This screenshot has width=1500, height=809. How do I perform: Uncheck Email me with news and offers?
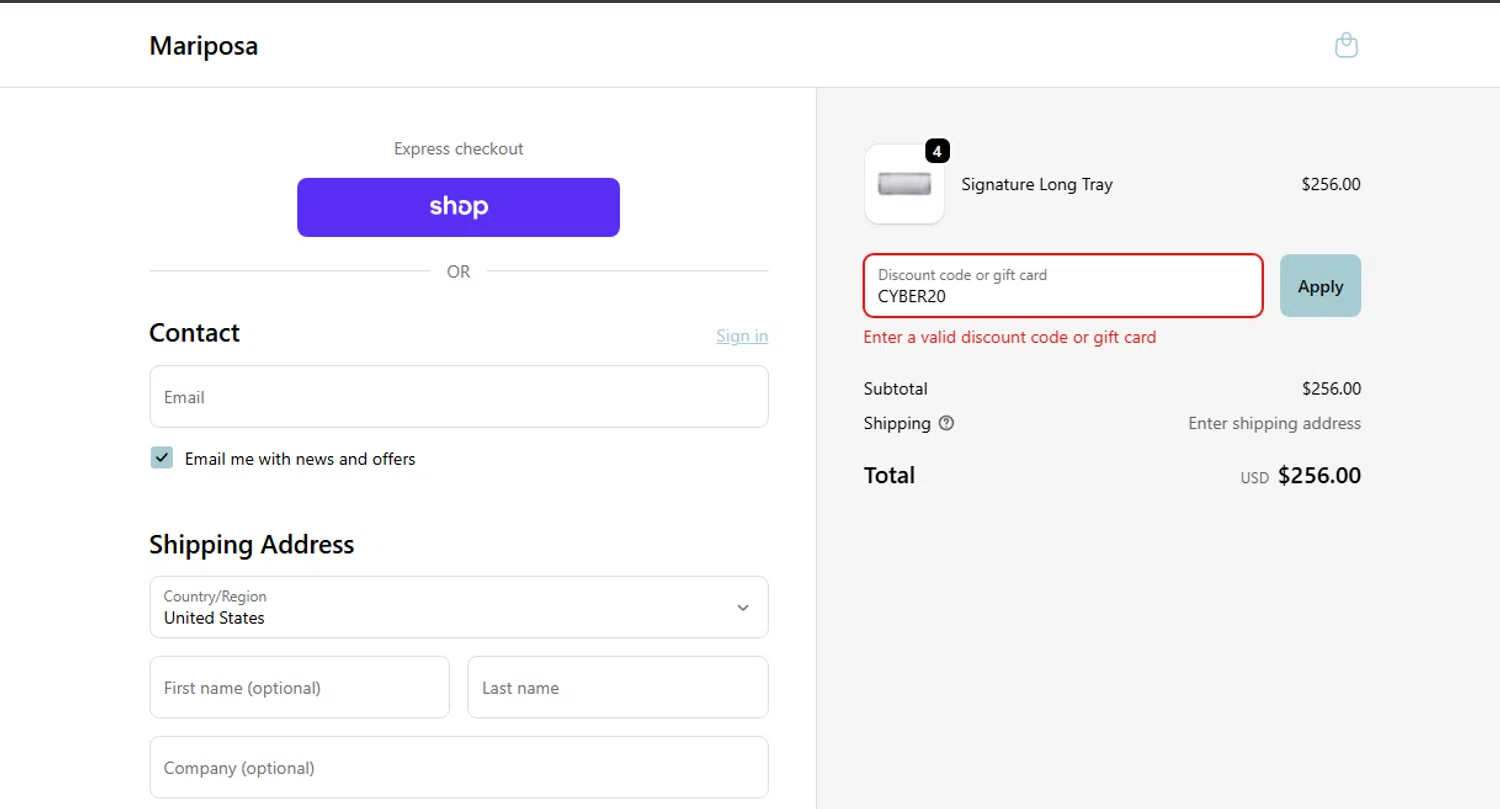(x=162, y=458)
